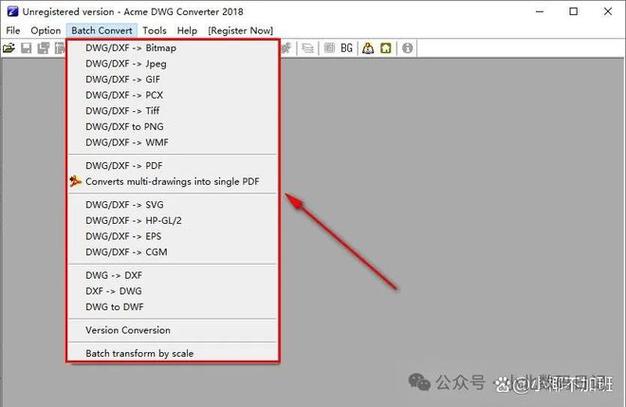The height and width of the screenshot is (407, 626).
Task: Click the gray page icon left of BG
Action: [327, 47]
